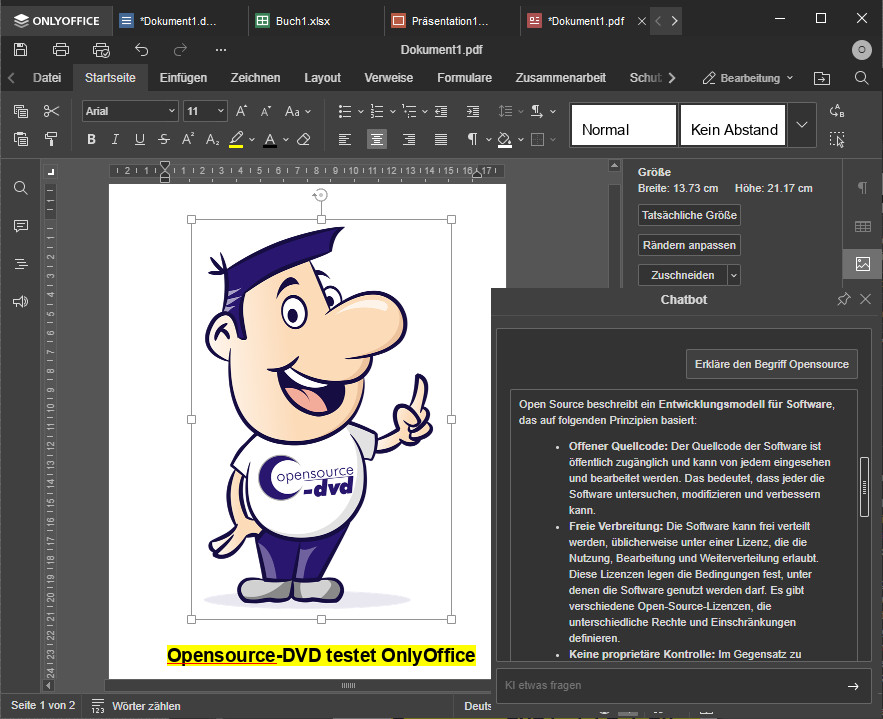Switch to the Einfügen ribbon tab
The width and height of the screenshot is (883, 719).
click(x=183, y=78)
